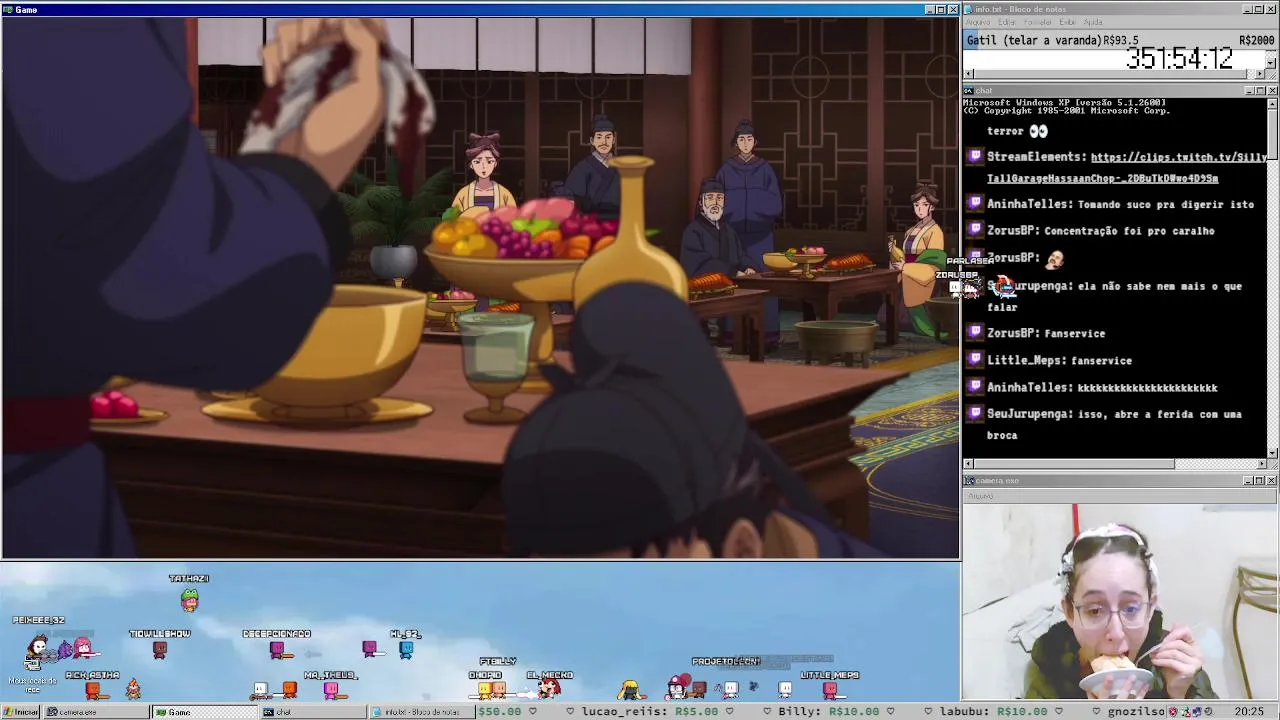The width and height of the screenshot is (1280, 720).
Task: Click the command prompt icon in chat title bar
Action: (969, 91)
